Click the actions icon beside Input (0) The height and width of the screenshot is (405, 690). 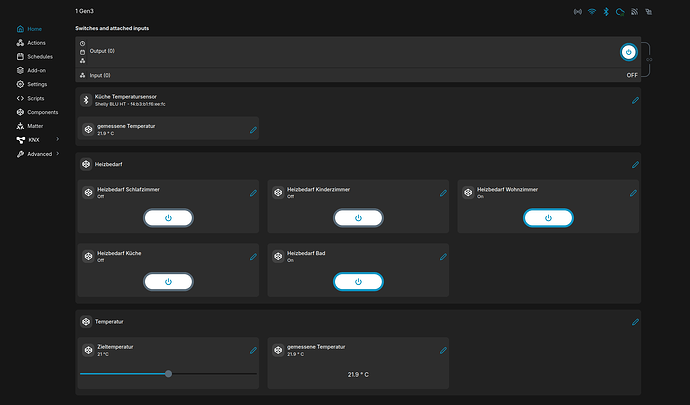tap(82, 75)
